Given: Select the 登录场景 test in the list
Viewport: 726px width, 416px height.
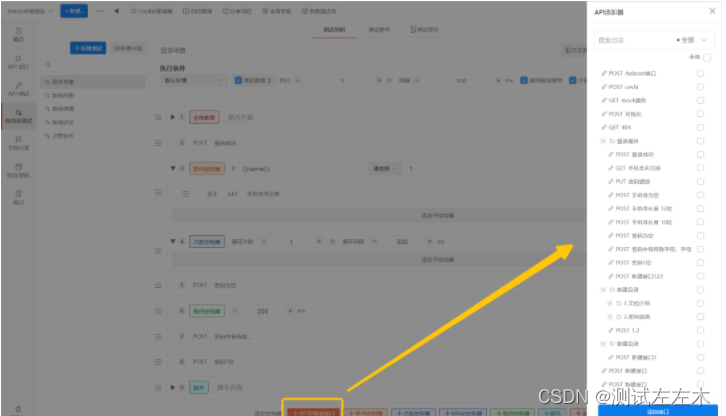Looking at the screenshot, I should tap(93, 82).
